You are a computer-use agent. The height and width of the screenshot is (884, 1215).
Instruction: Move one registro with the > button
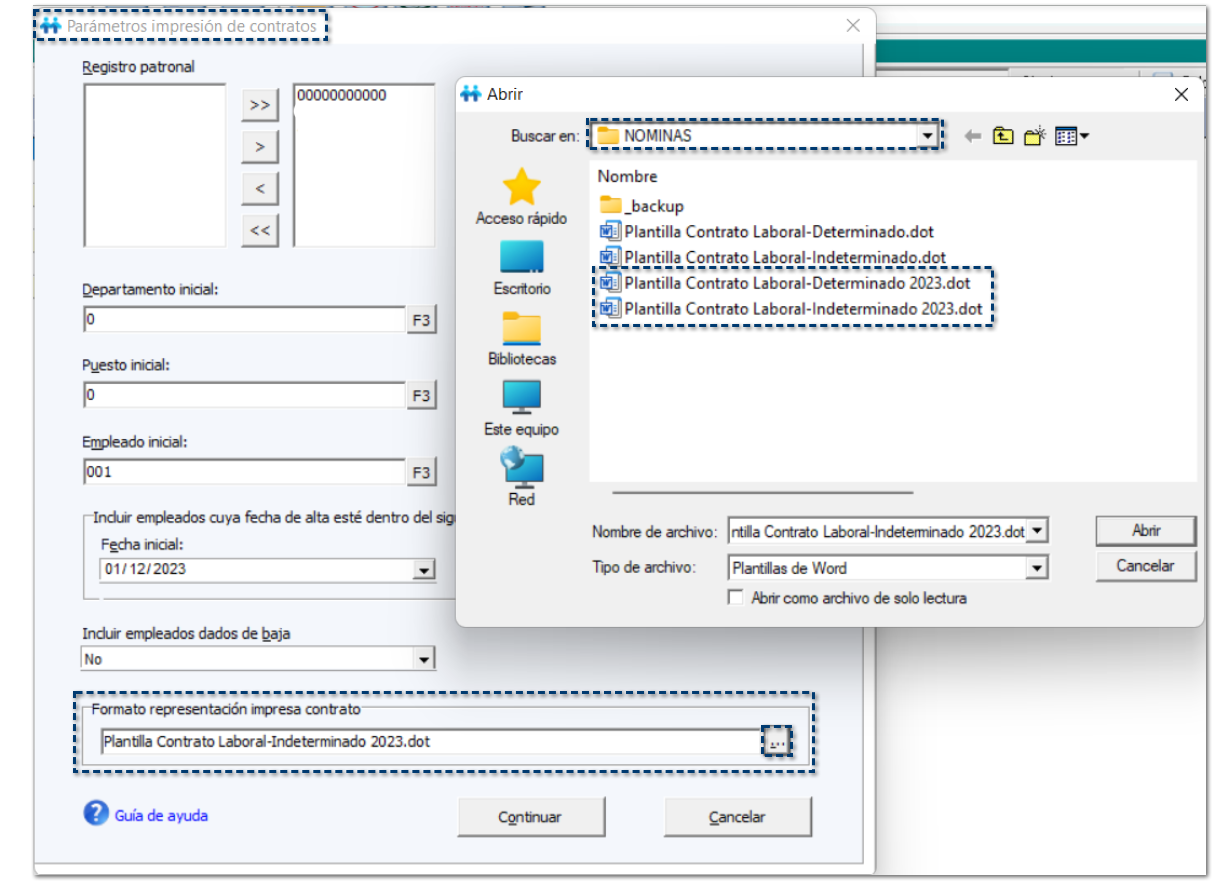click(260, 147)
